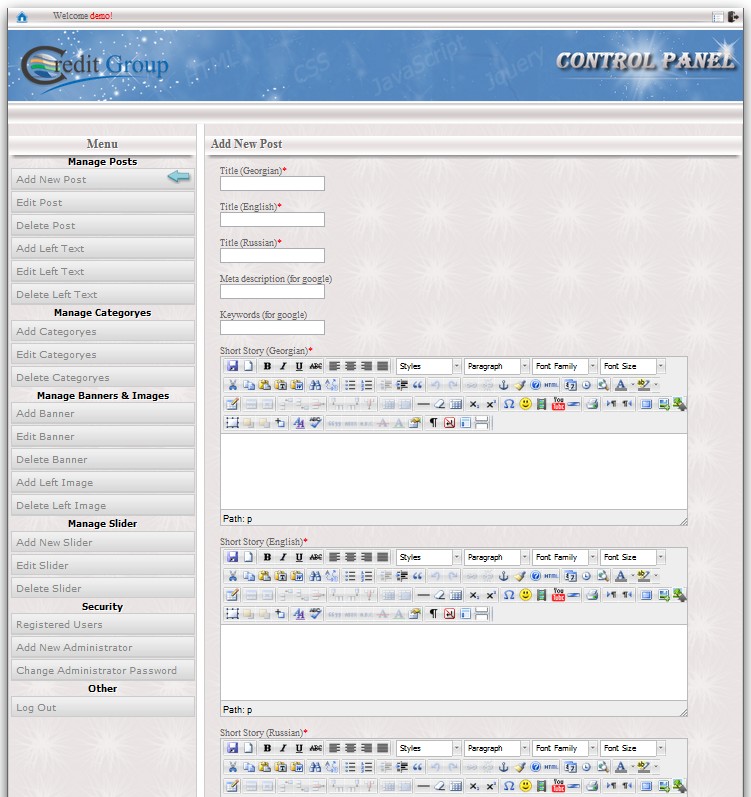The width and height of the screenshot is (751, 797).
Task: Toggle italic in the English story editor
Action: click(x=283, y=557)
